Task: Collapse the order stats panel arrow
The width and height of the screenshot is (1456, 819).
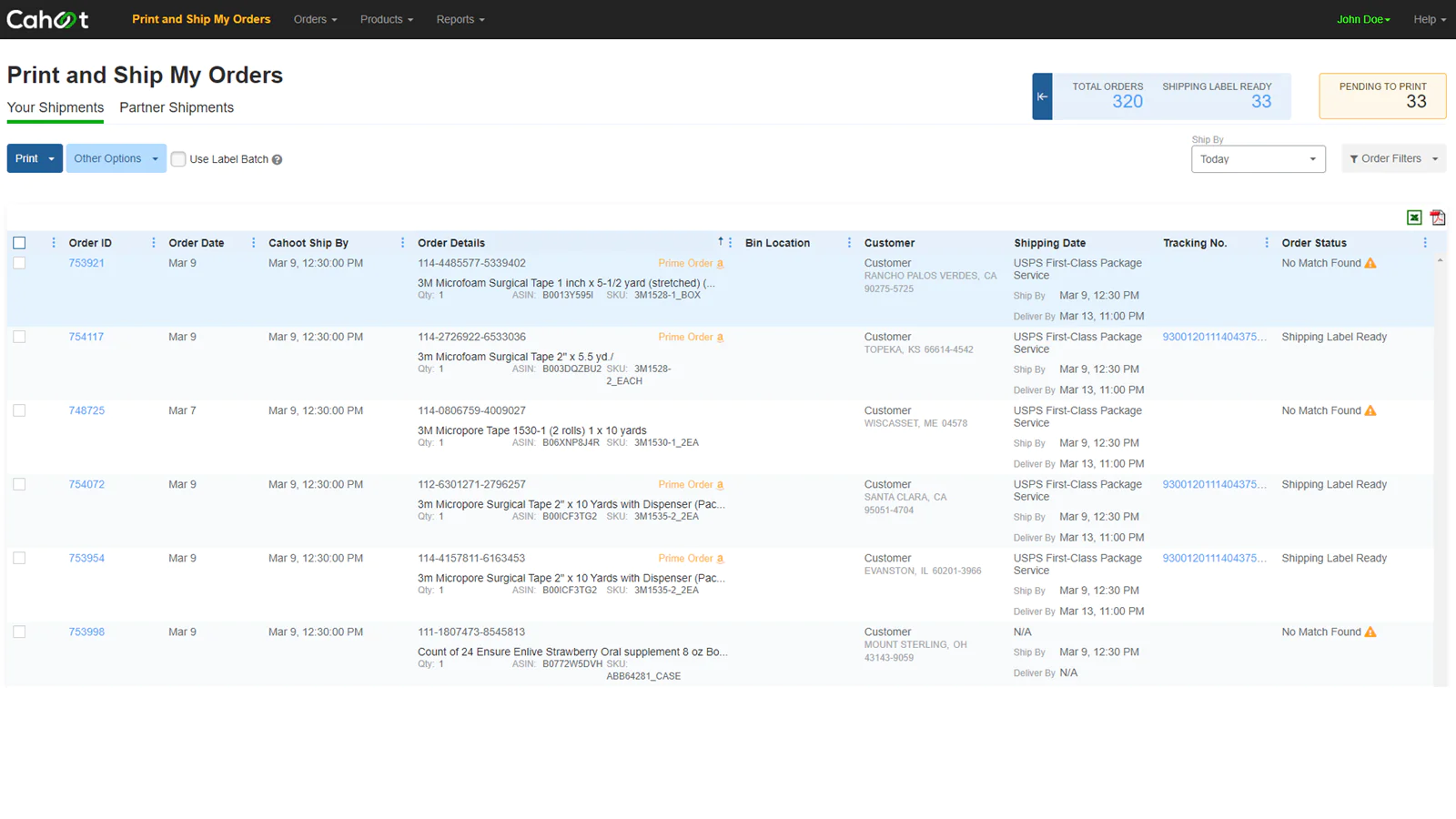Action: 1042,96
